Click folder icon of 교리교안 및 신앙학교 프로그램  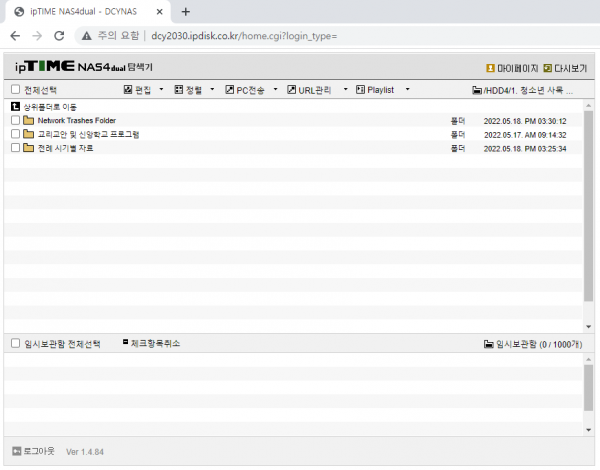click(x=28, y=134)
